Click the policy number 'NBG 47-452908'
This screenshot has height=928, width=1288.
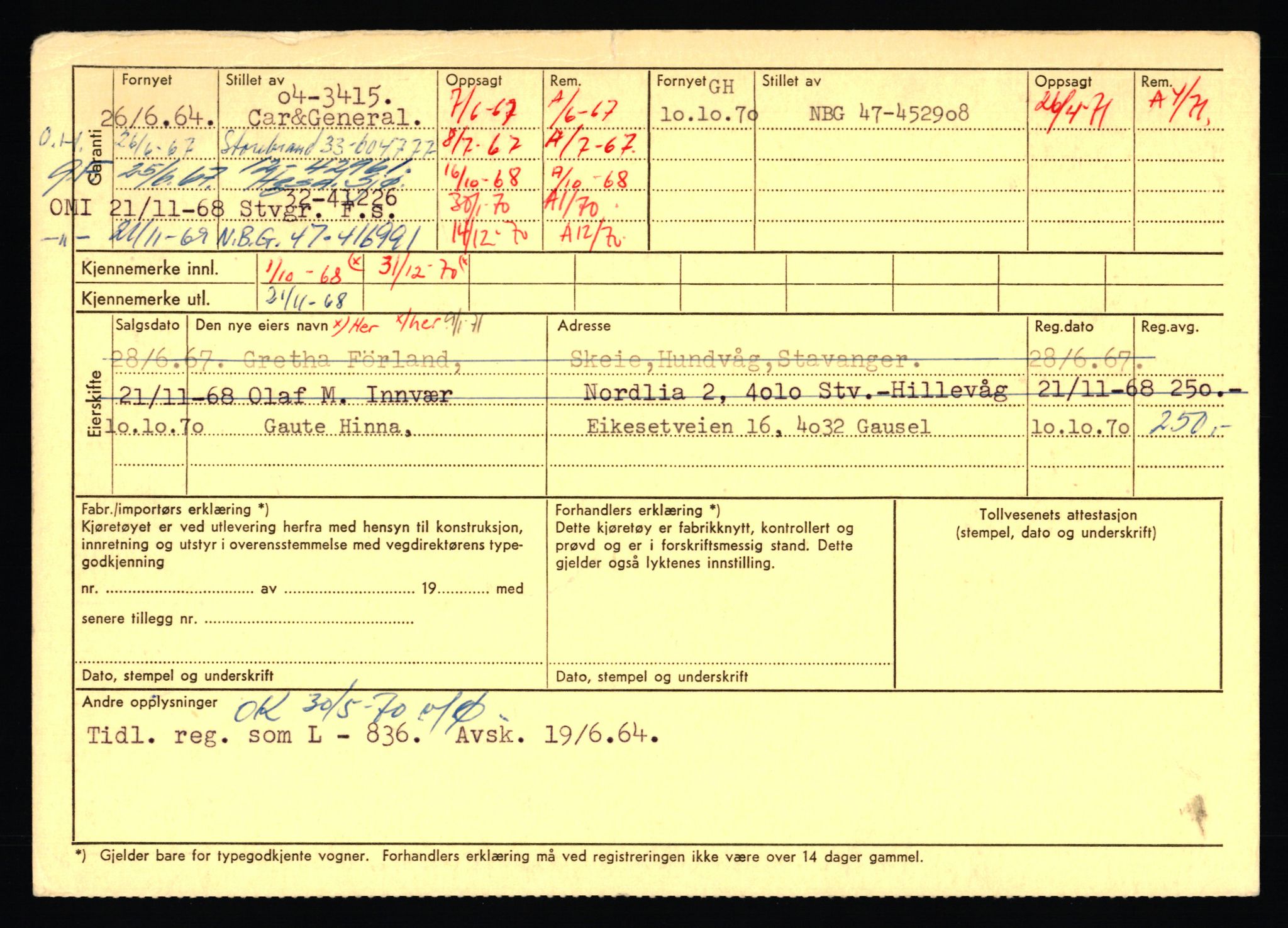pyautogui.click(x=889, y=114)
